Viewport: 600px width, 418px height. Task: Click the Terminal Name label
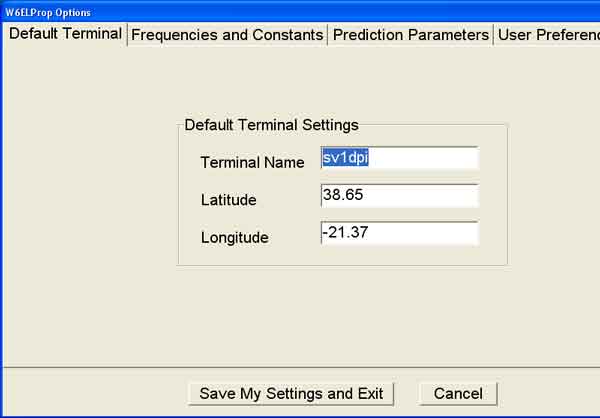tap(252, 162)
